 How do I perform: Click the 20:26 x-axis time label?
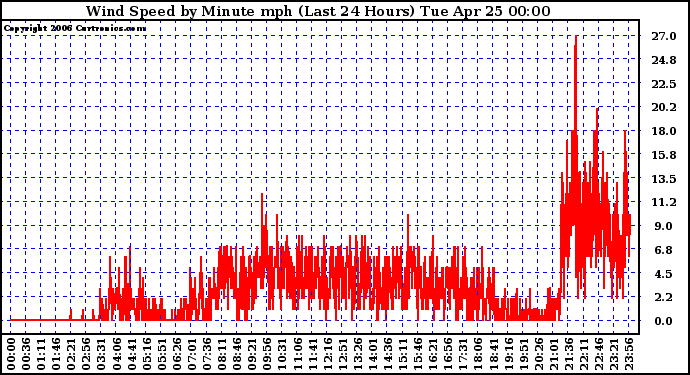[x=539, y=354]
